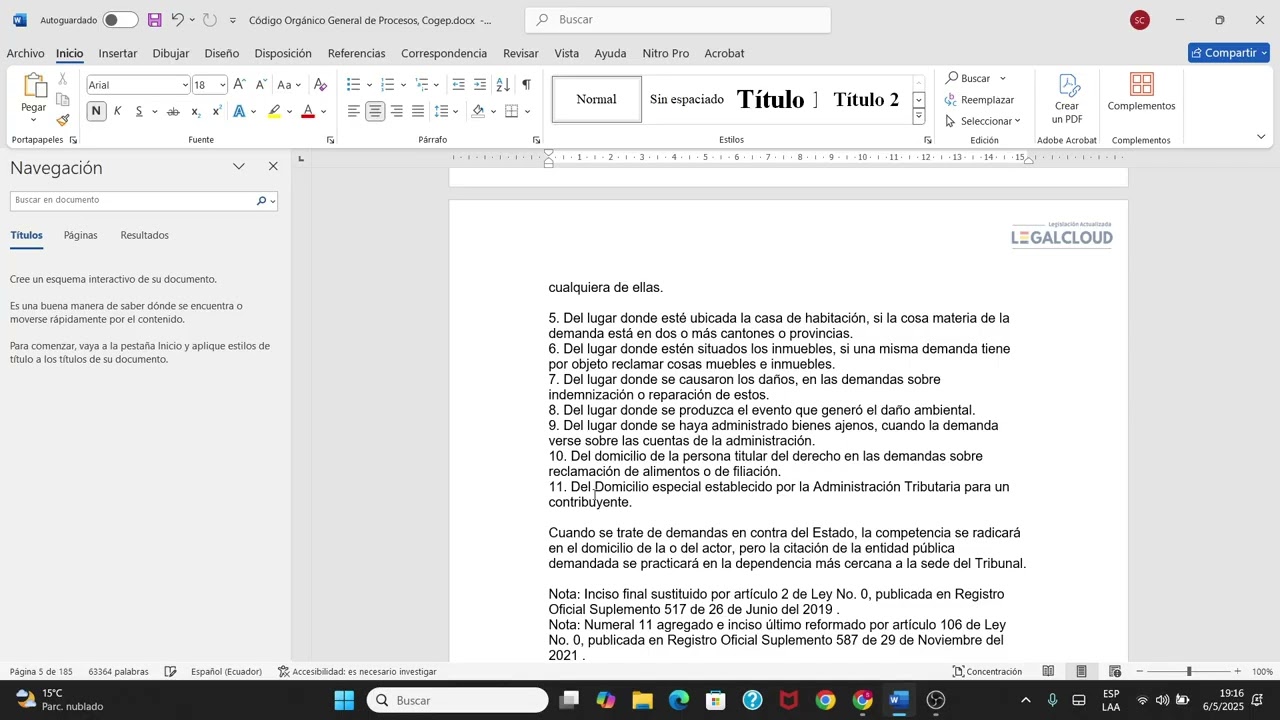The image size is (1280, 720).
Task: Open the Arial font name dropdown
Action: point(184,85)
